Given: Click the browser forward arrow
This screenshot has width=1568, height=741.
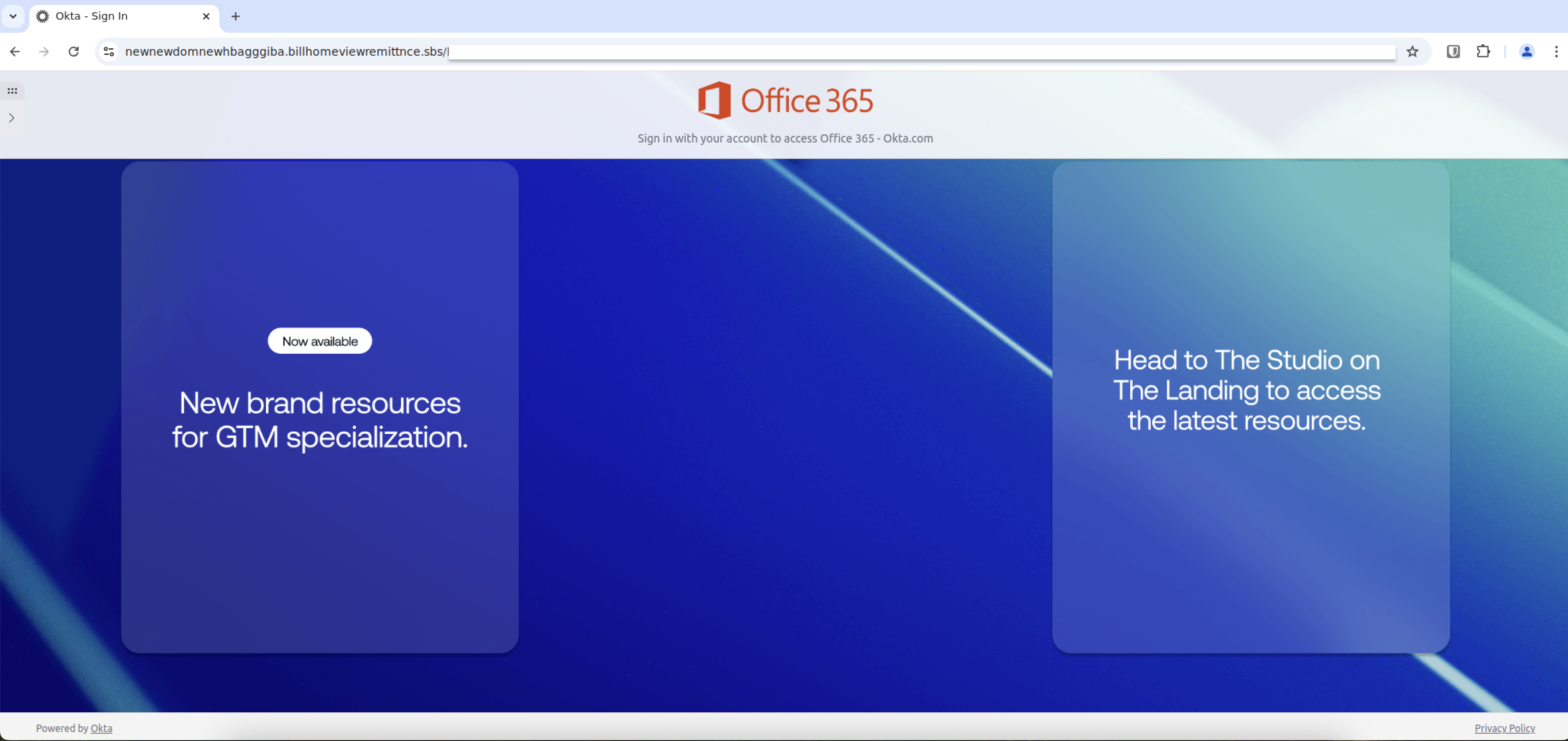Looking at the screenshot, I should pos(44,52).
